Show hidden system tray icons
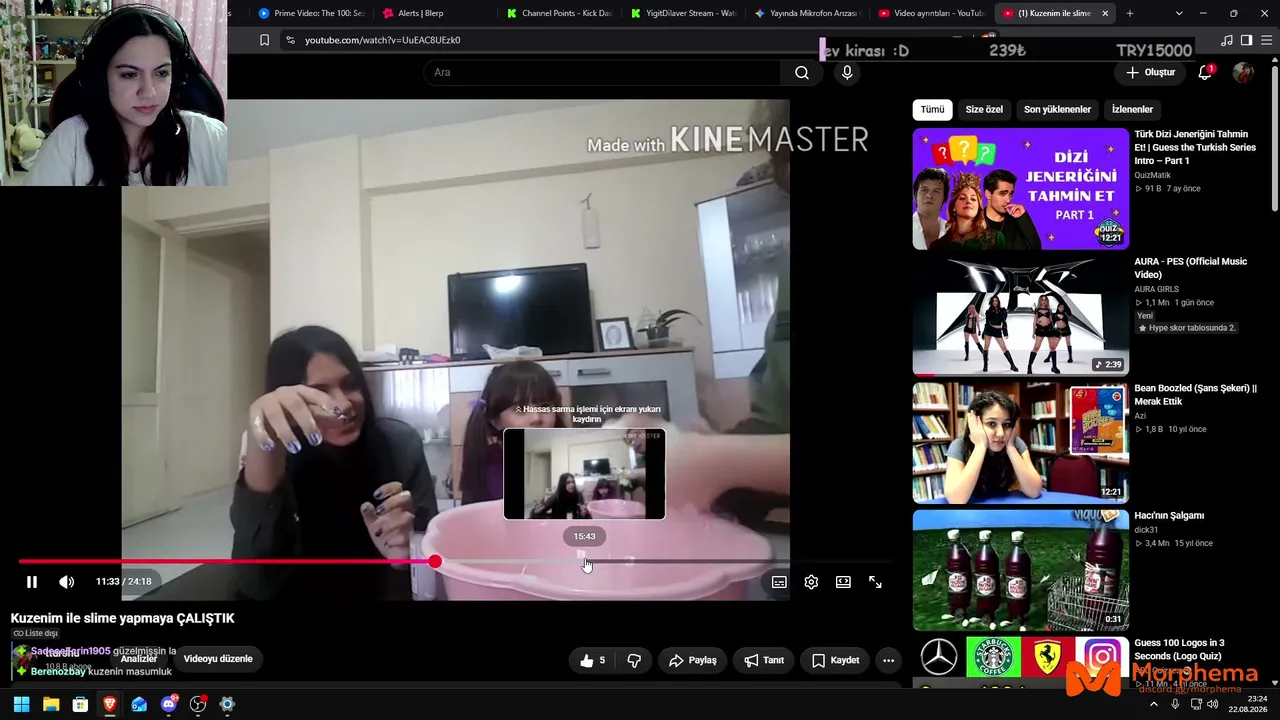Image resolution: width=1280 pixels, height=720 pixels. coord(1153,704)
